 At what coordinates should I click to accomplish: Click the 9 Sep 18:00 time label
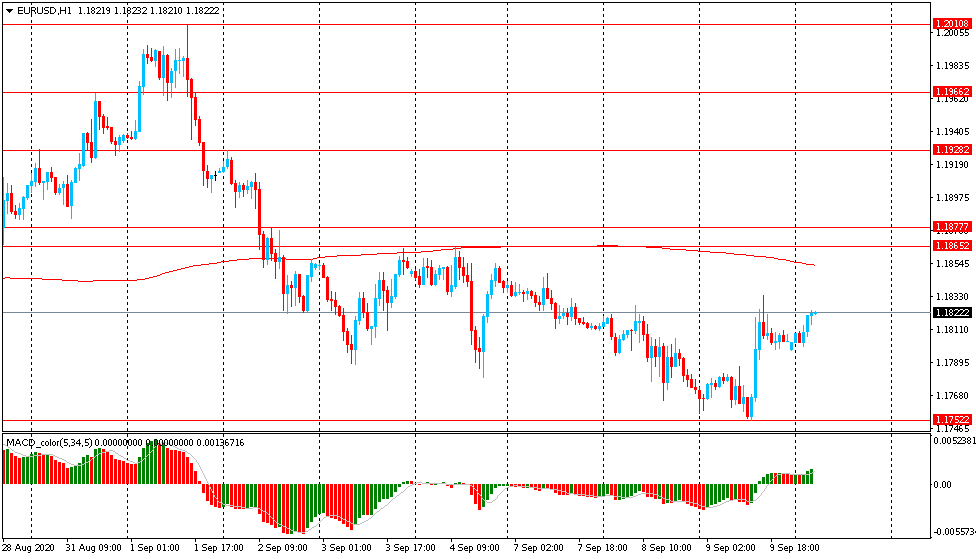[x=794, y=548]
